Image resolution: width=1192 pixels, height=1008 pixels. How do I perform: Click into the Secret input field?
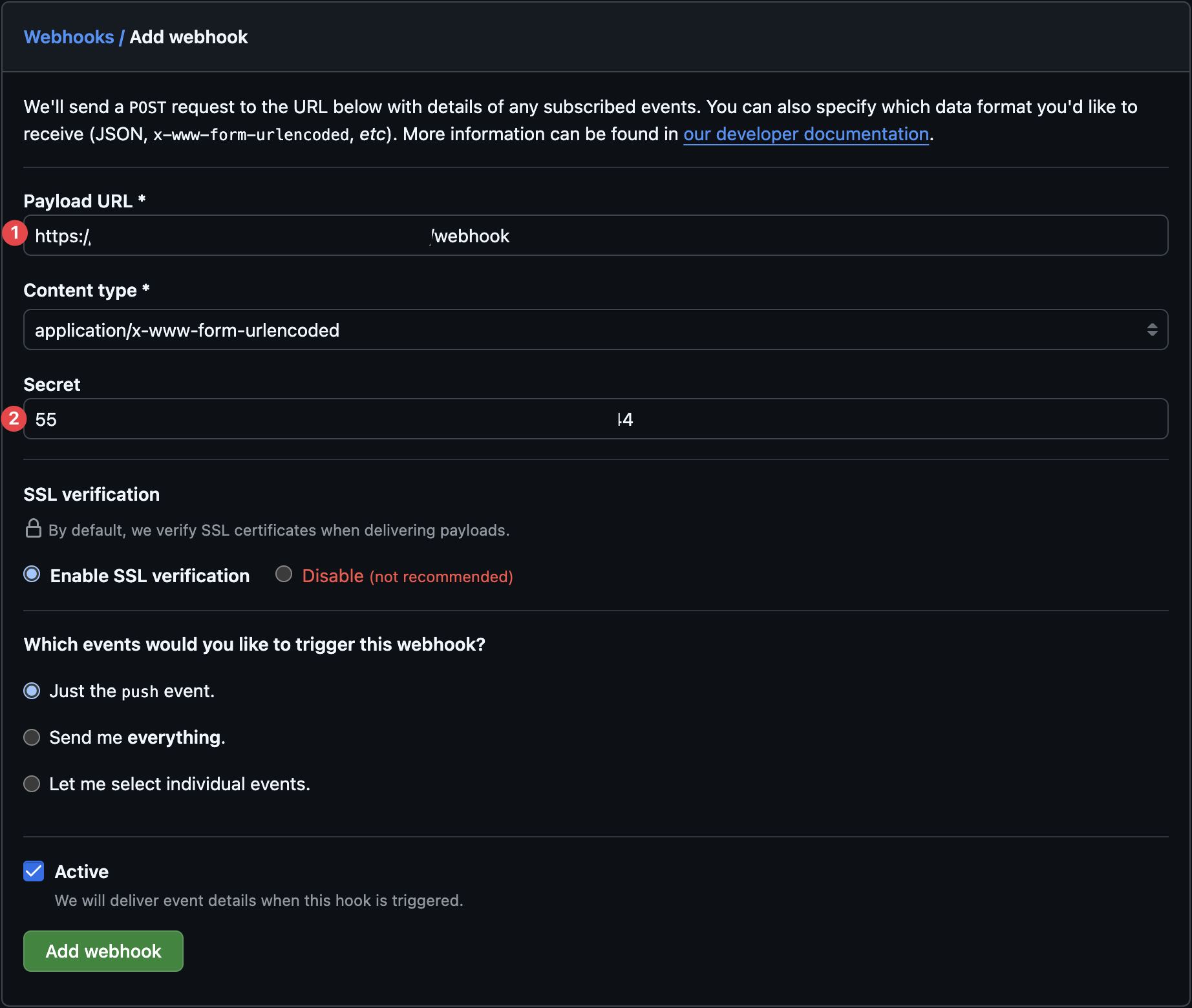click(595, 419)
